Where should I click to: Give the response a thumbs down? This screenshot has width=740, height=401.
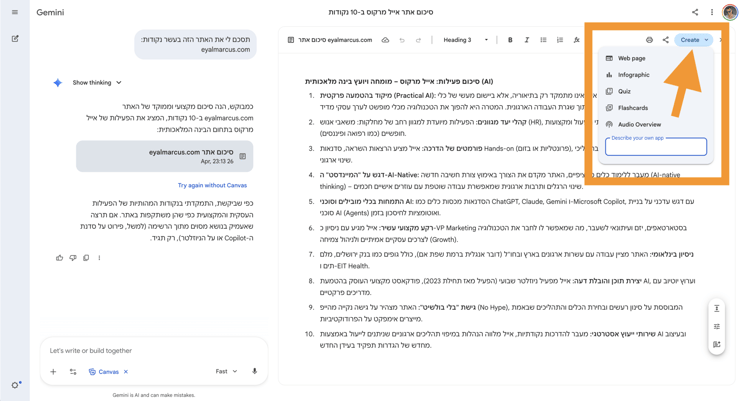(73, 258)
